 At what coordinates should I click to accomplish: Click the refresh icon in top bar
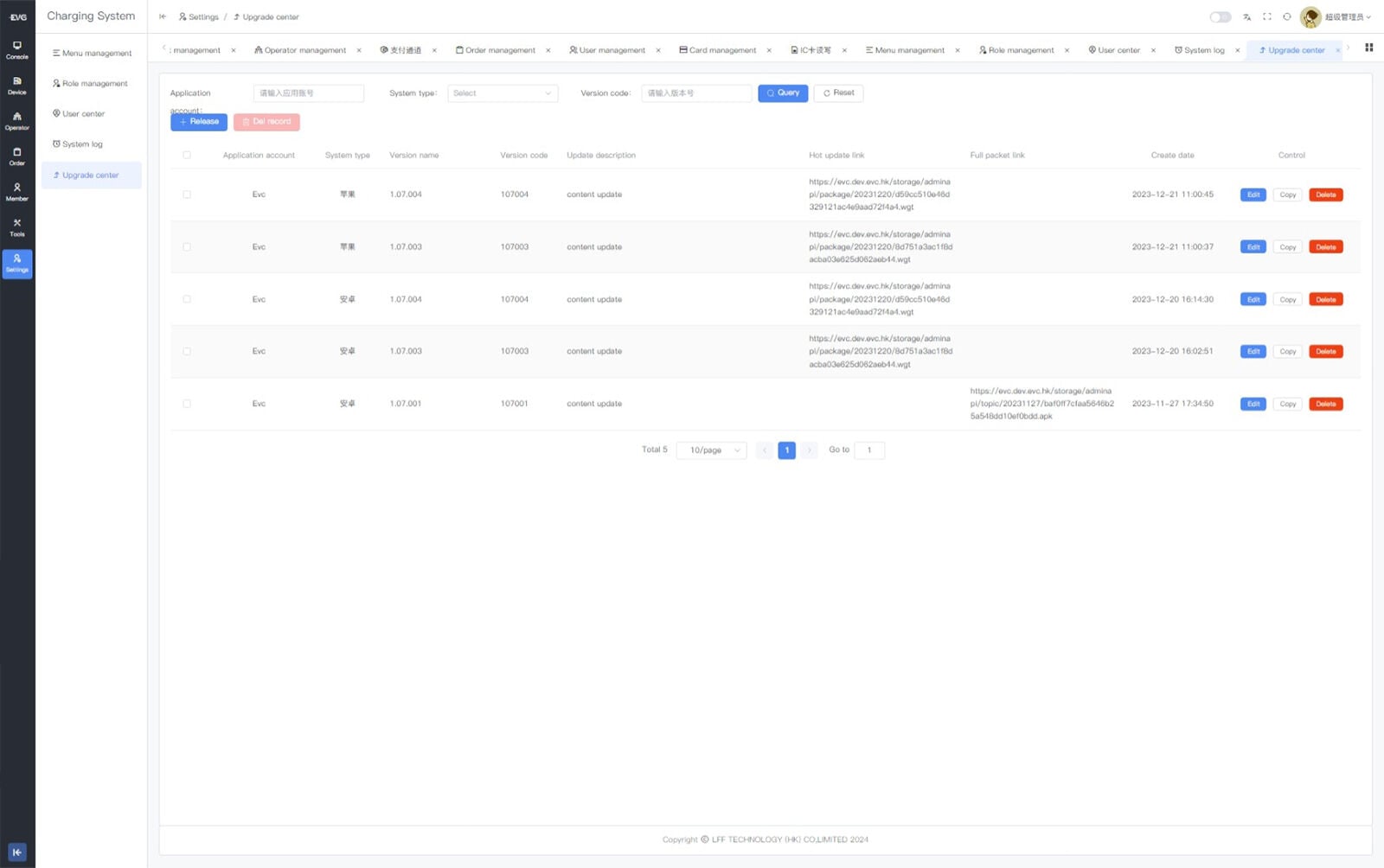(1287, 16)
